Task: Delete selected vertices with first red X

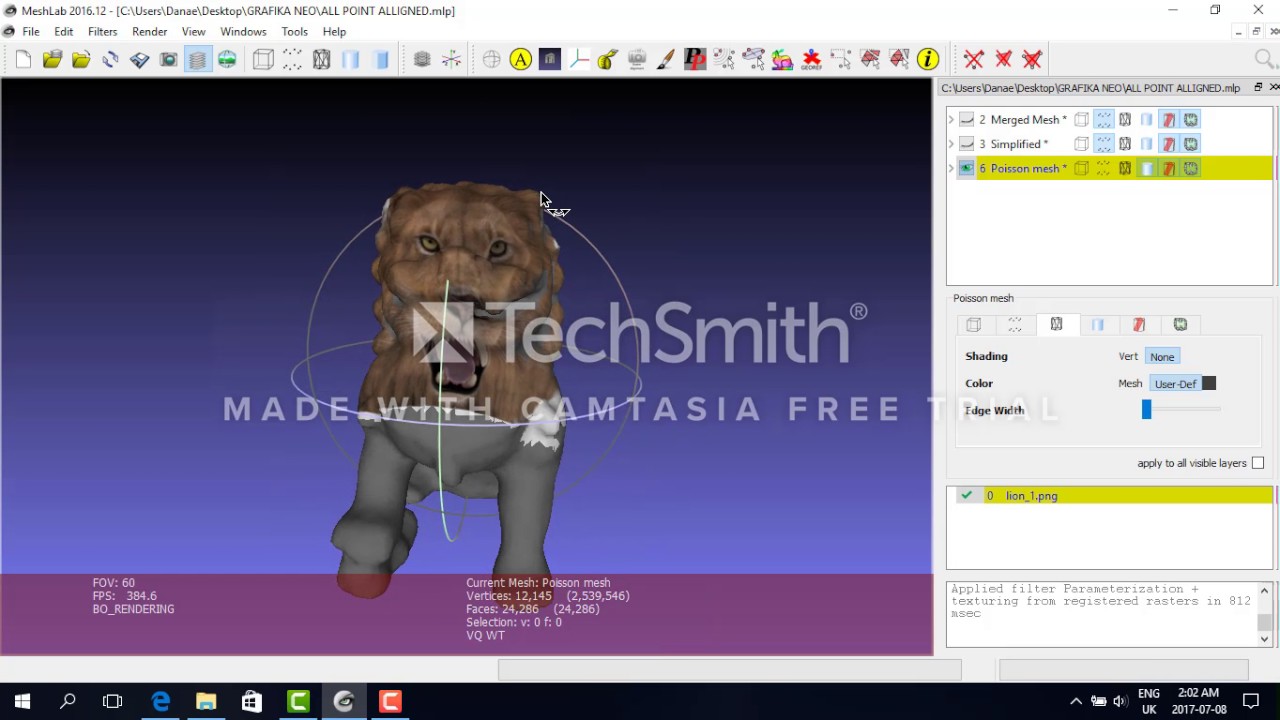Action: coord(974,60)
